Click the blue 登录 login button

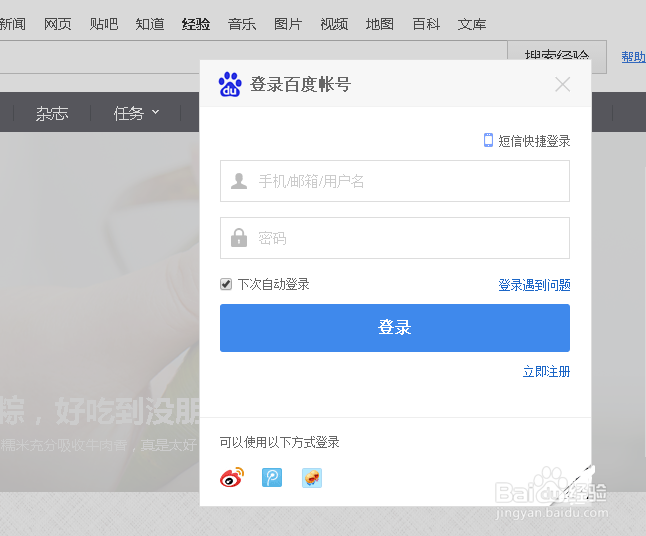tap(395, 328)
